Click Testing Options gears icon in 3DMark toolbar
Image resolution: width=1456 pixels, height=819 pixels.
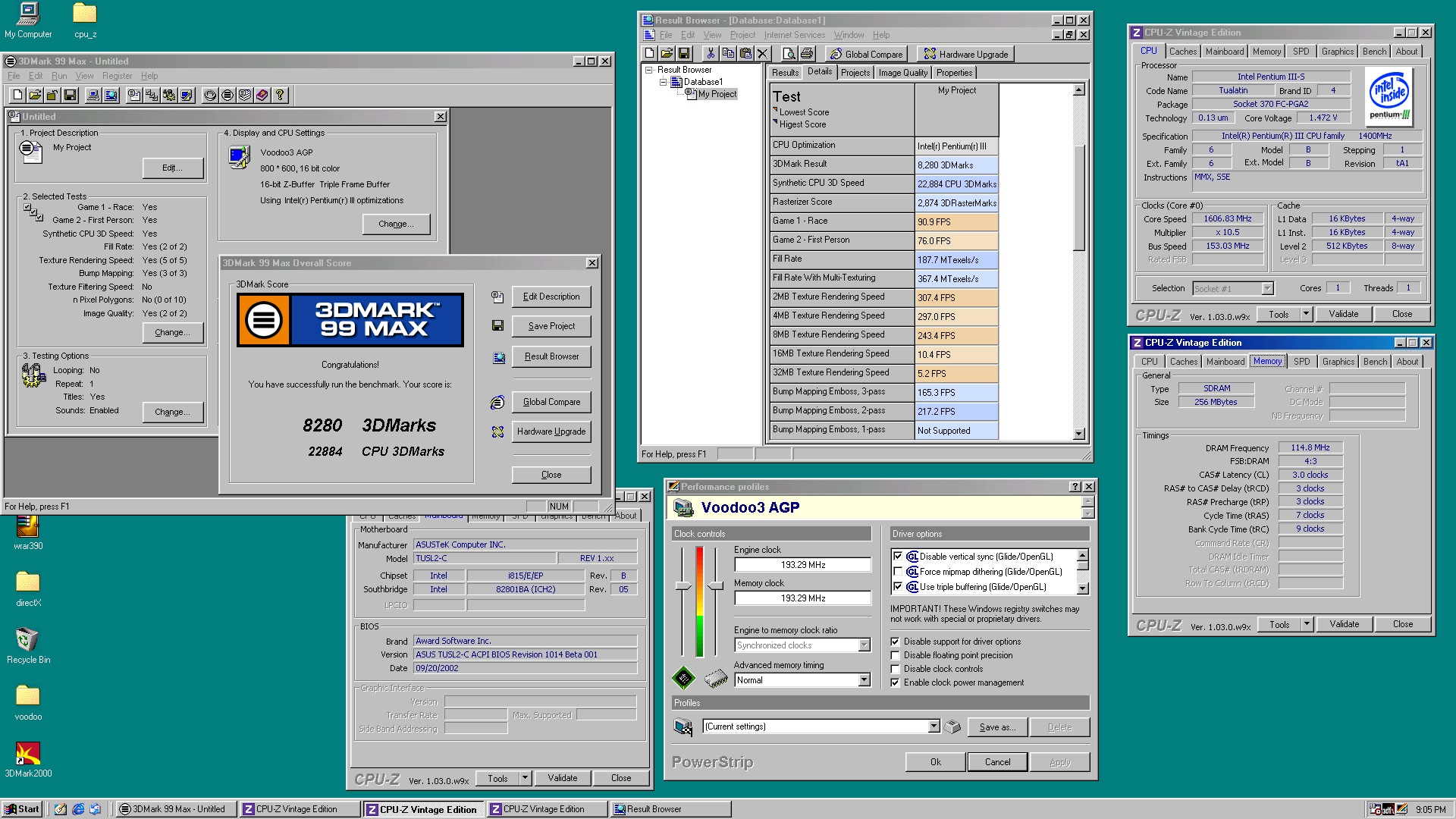point(169,95)
